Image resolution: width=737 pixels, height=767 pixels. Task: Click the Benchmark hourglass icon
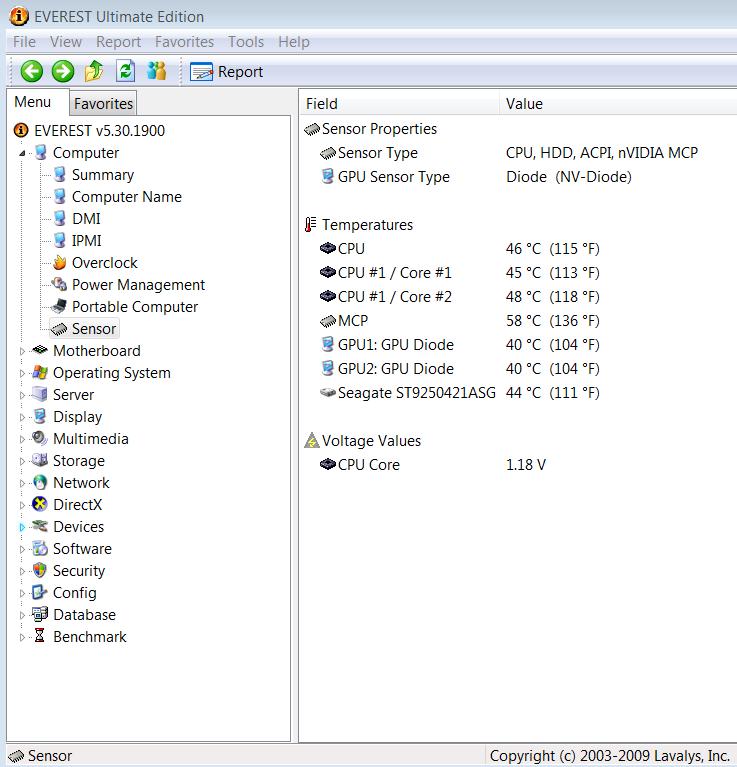40,636
